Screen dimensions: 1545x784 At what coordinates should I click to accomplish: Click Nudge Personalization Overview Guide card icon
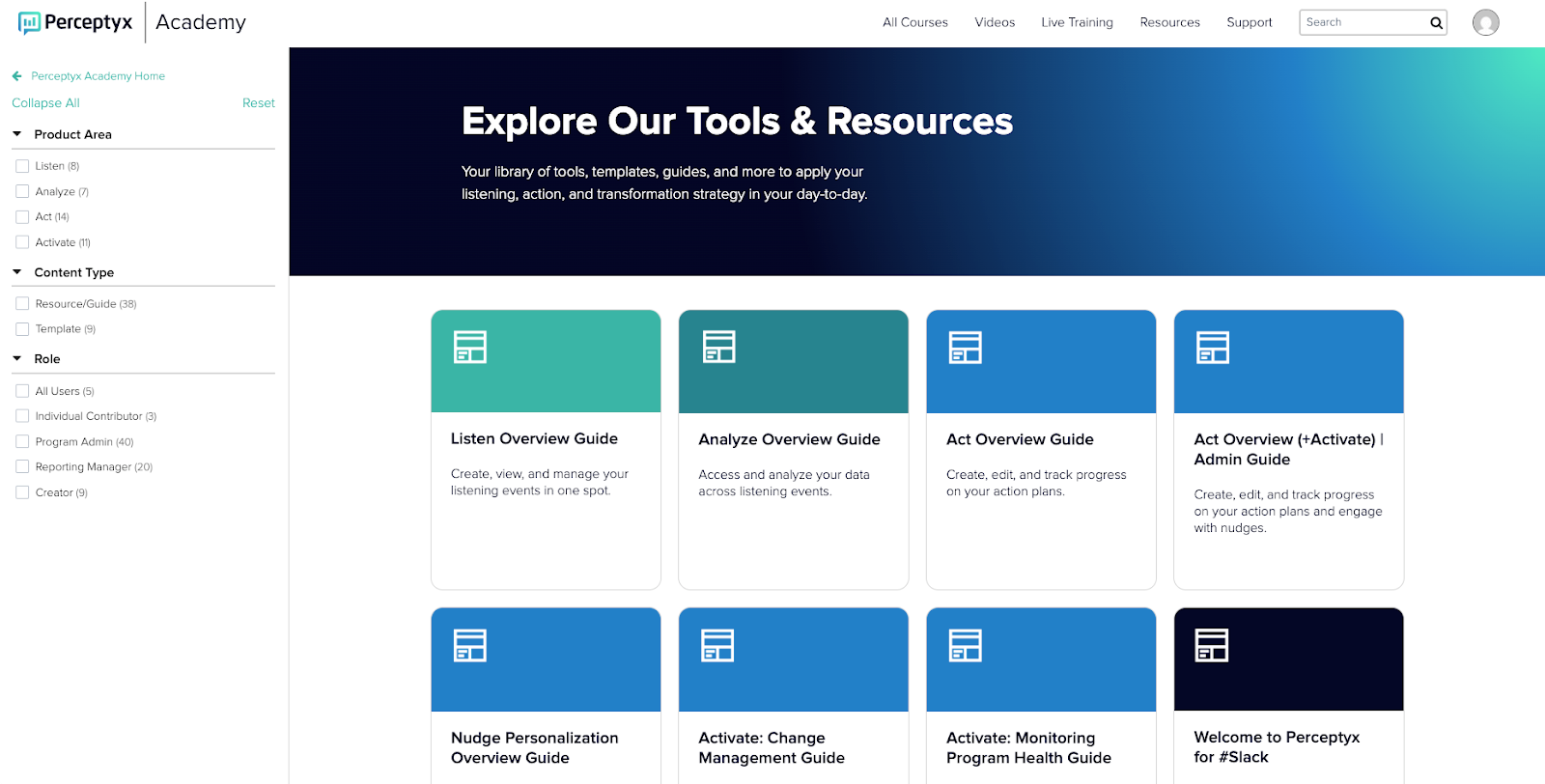pos(470,645)
